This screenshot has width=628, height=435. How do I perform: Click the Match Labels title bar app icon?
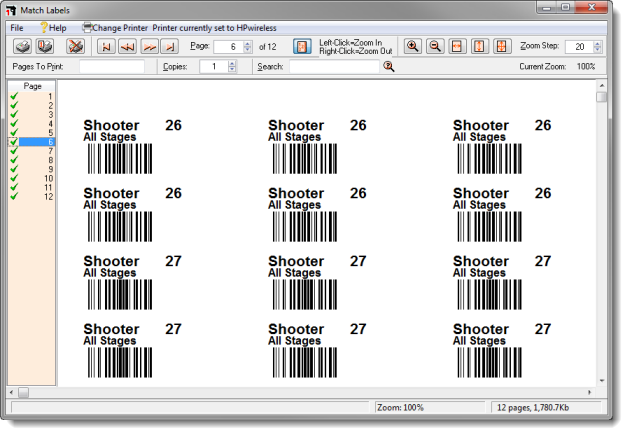11,10
